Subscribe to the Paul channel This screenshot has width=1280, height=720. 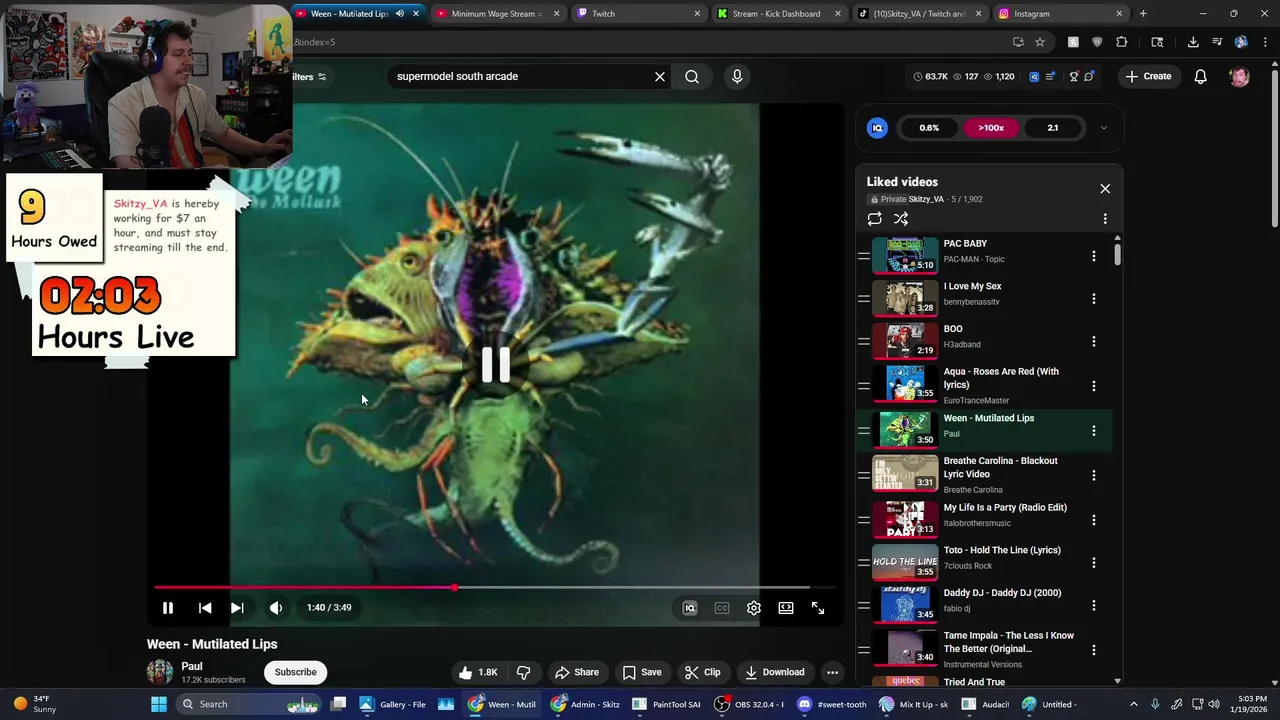295,672
